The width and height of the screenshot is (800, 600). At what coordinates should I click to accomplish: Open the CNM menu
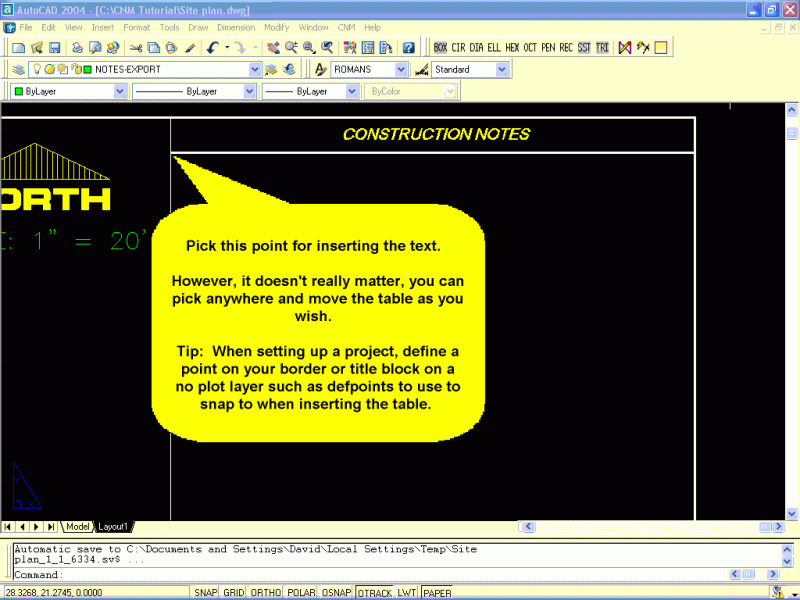(345, 27)
